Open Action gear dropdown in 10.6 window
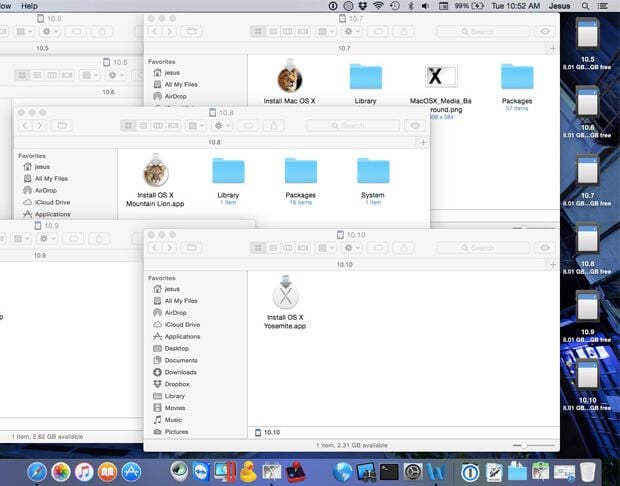The height and width of the screenshot is (486, 620). [116, 75]
